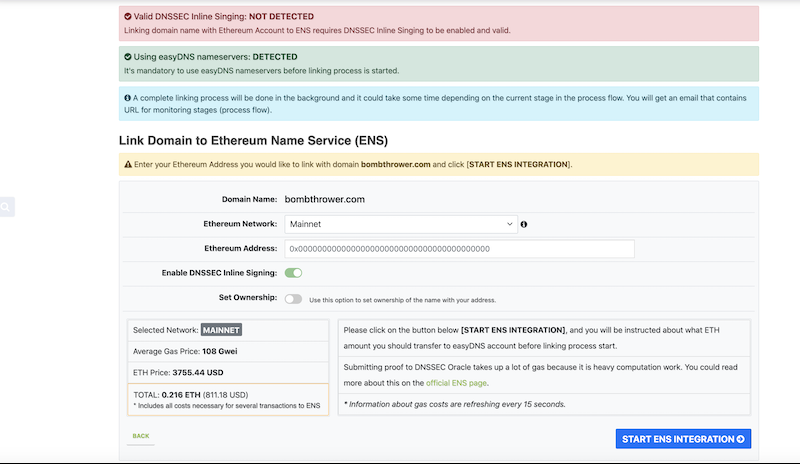Click the Average Gas Price 108 Gwei row
The height and width of the screenshot is (464, 800).
coord(228,351)
